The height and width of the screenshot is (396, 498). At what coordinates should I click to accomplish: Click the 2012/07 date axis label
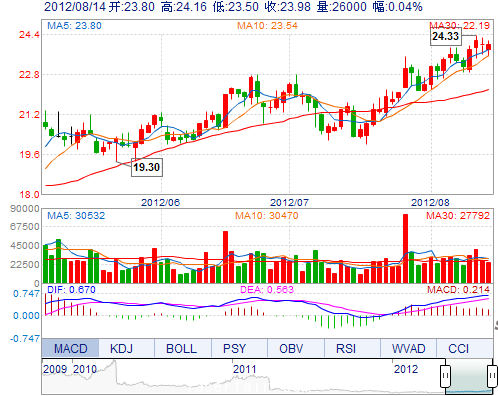pos(289,202)
